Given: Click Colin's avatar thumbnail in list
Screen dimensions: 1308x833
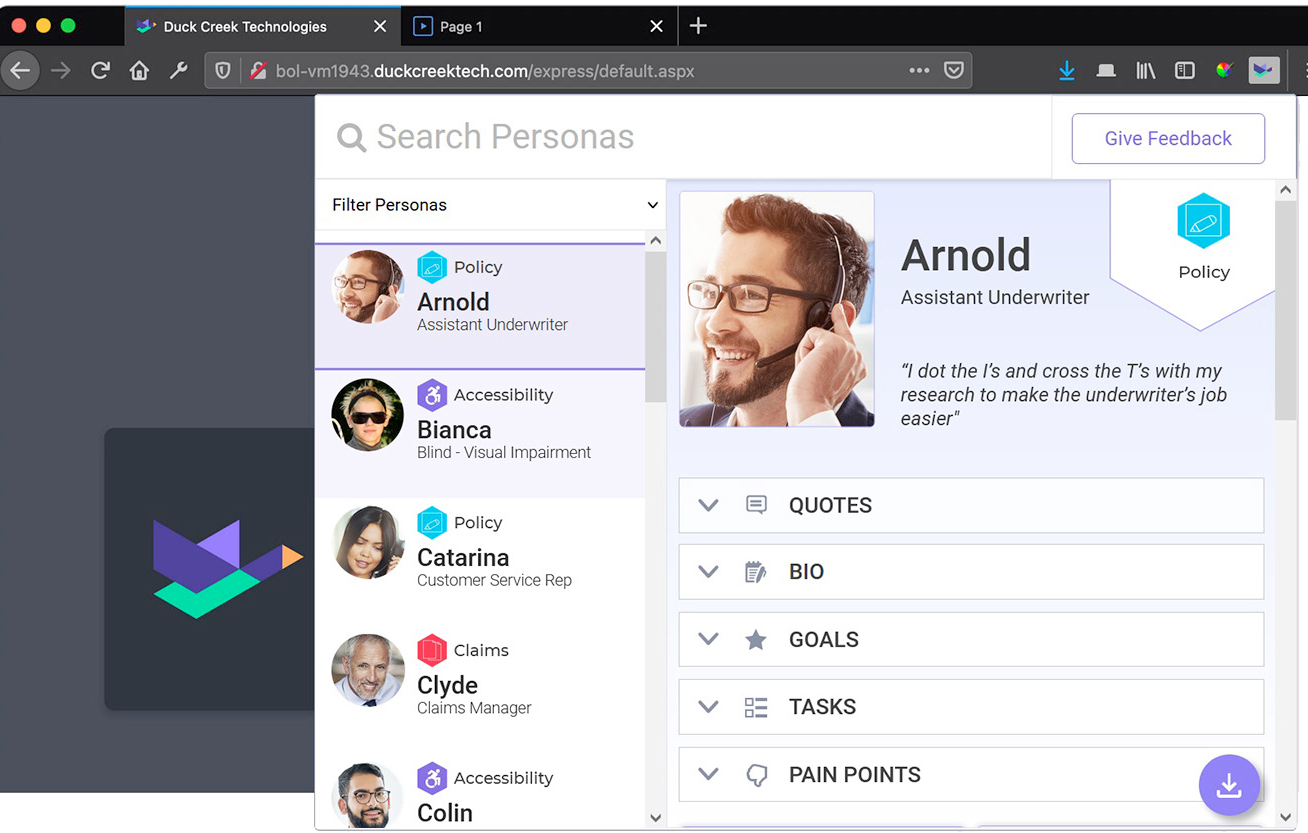Looking at the screenshot, I should pyautogui.click(x=368, y=796).
